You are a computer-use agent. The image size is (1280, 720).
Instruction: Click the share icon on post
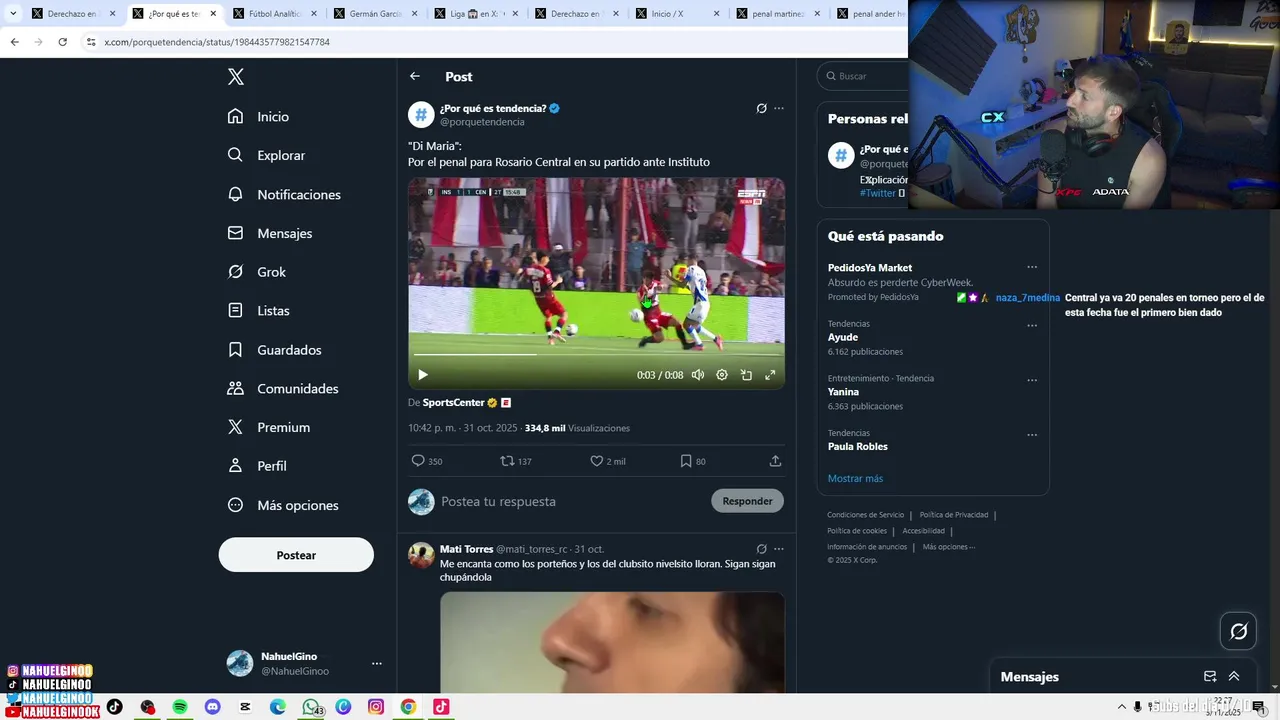click(775, 461)
